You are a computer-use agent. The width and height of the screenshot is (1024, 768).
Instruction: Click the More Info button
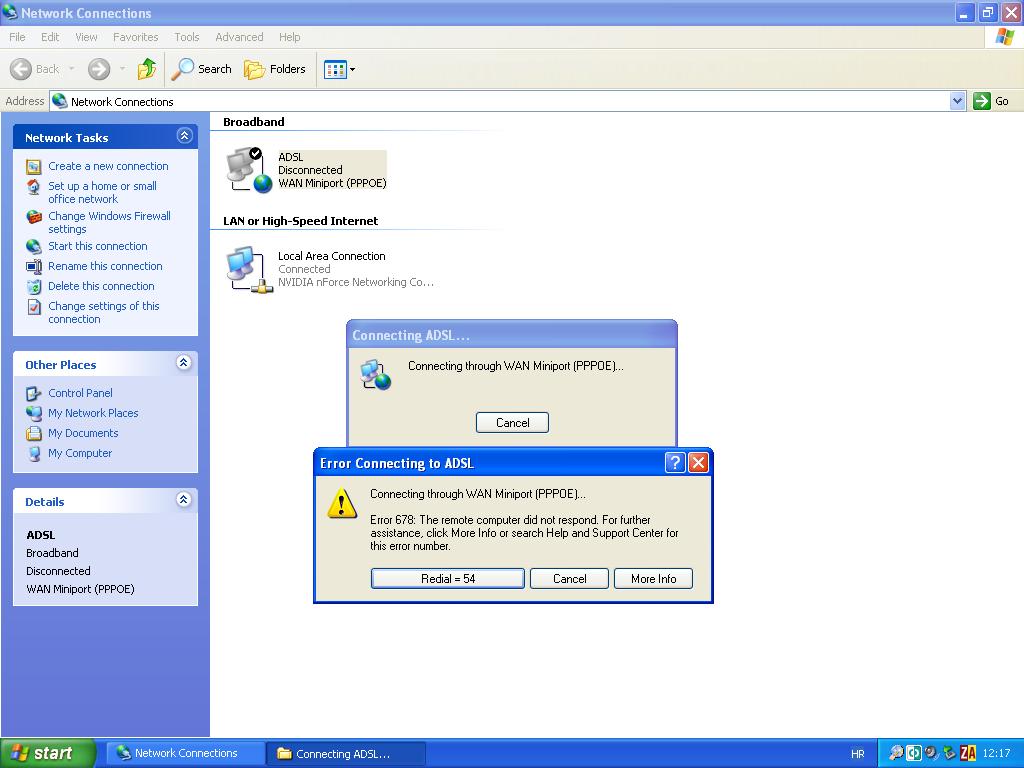(x=653, y=578)
